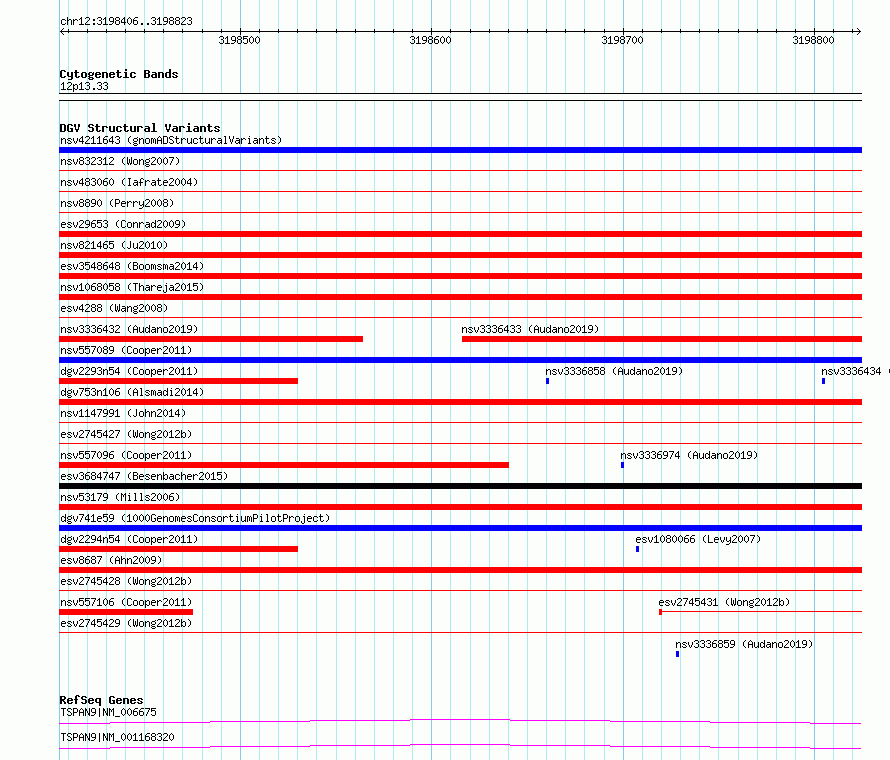Open TSPAN9|NM_001168320 RefSeq gene
This screenshot has height=760, width=890.
tap(117, 737)
